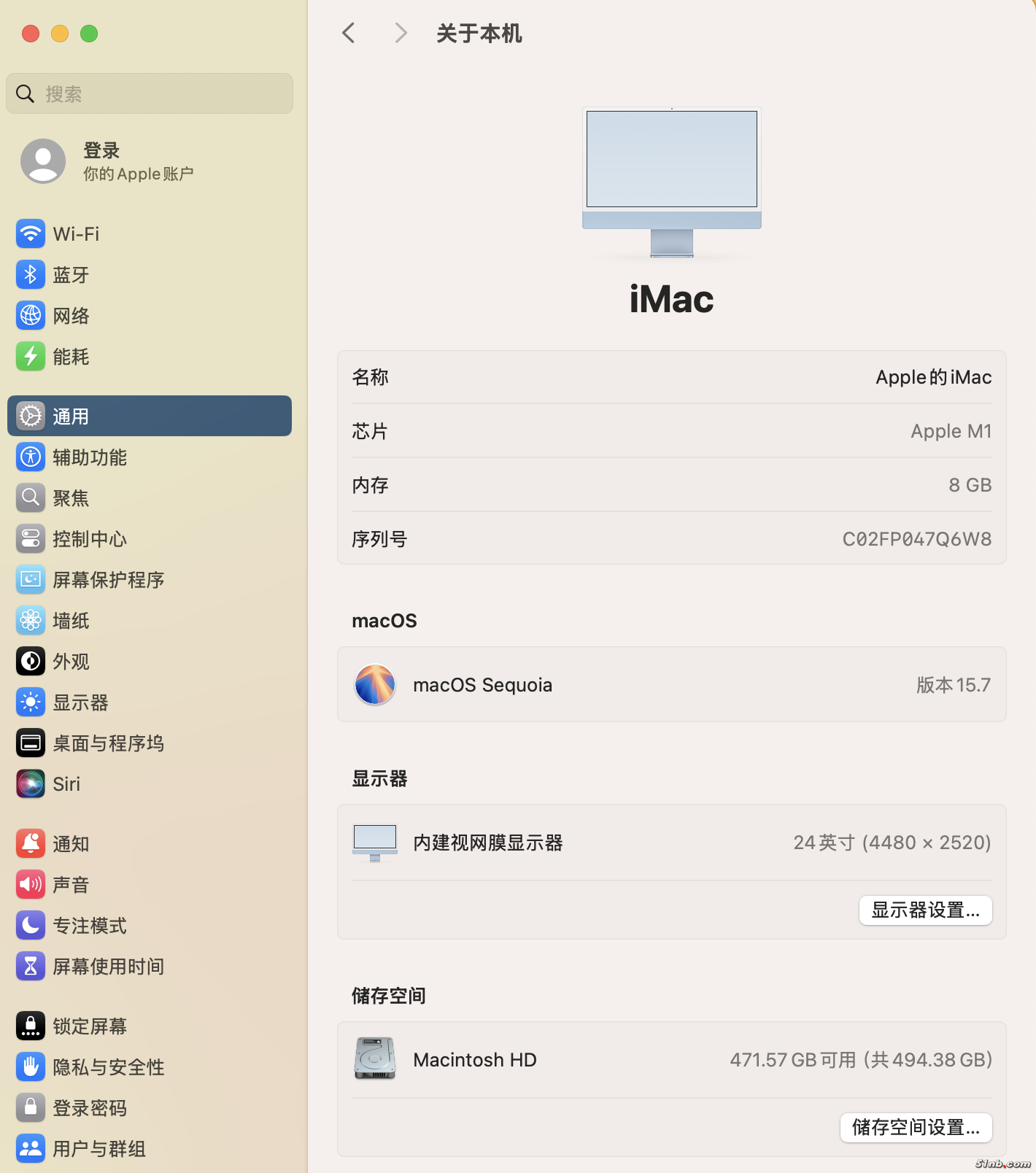1036x1173 pixels.
Task: Go back using the left chevron
Action: (x=349, y=33)
